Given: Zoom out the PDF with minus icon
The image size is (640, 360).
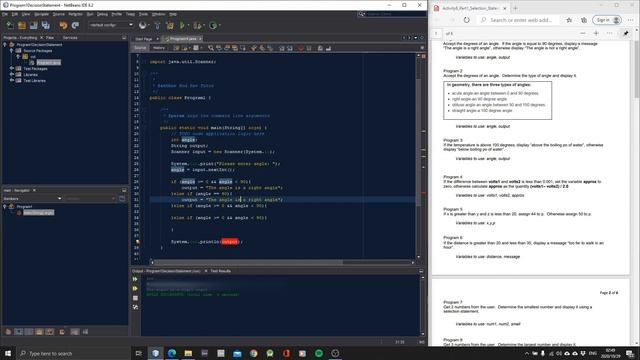Looking at the screenshot, I should (582, 33).
